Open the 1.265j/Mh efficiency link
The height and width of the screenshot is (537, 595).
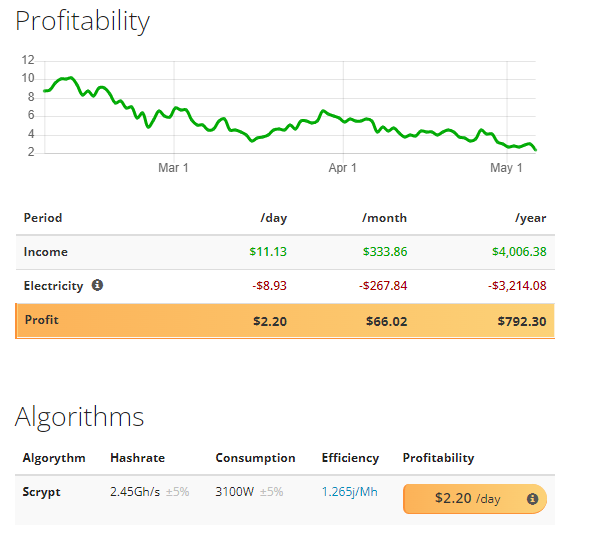point(349,492)
